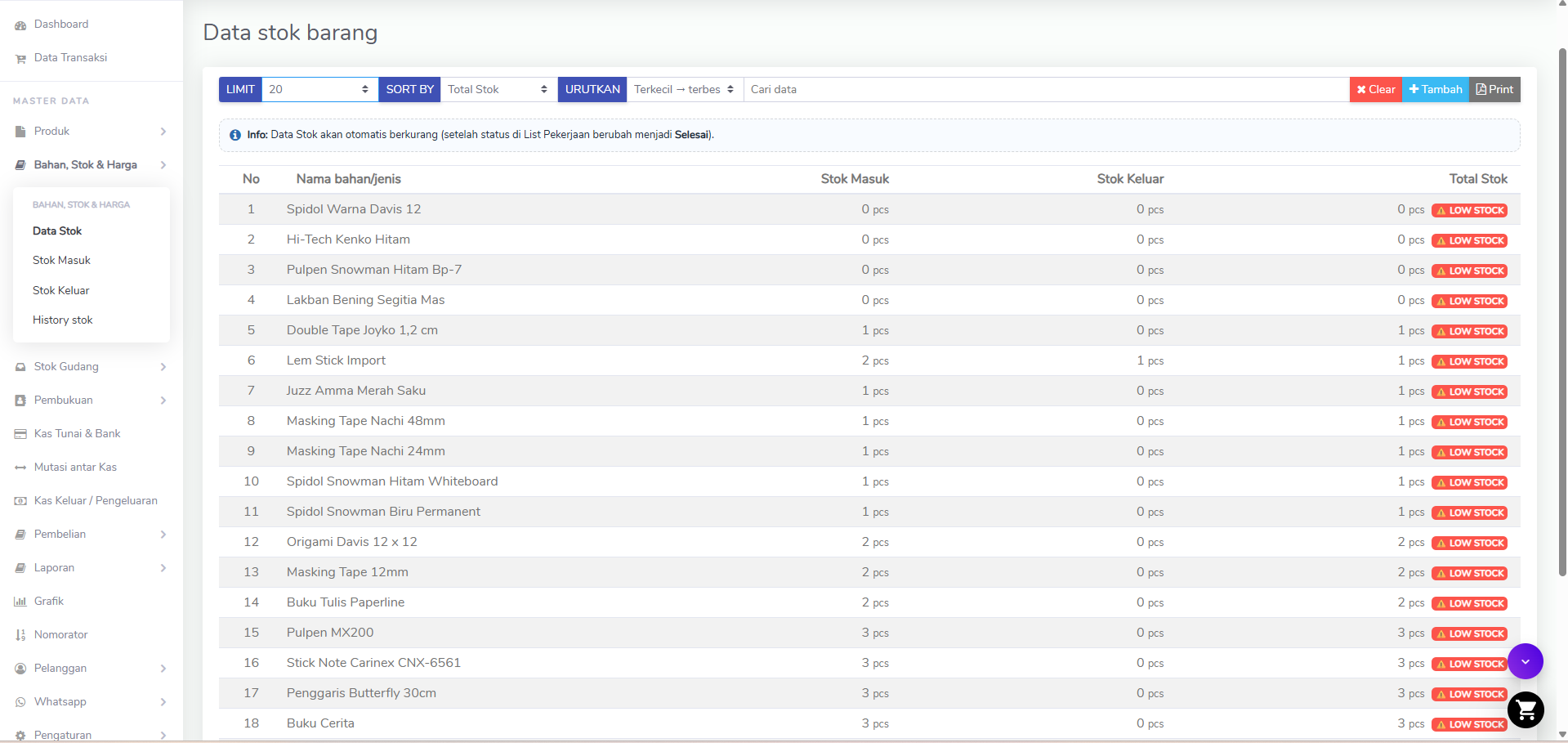Select row Masking Tape Nachi 48mm
The width and height of the screenshot is (1568, 743).
click(x=869, y=421)
